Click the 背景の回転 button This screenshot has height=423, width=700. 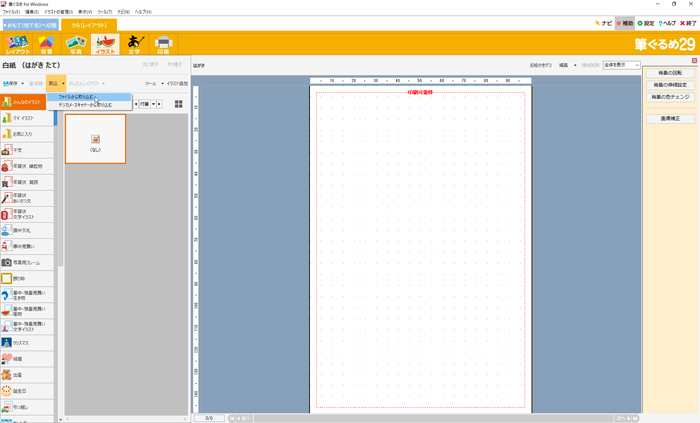671,74
